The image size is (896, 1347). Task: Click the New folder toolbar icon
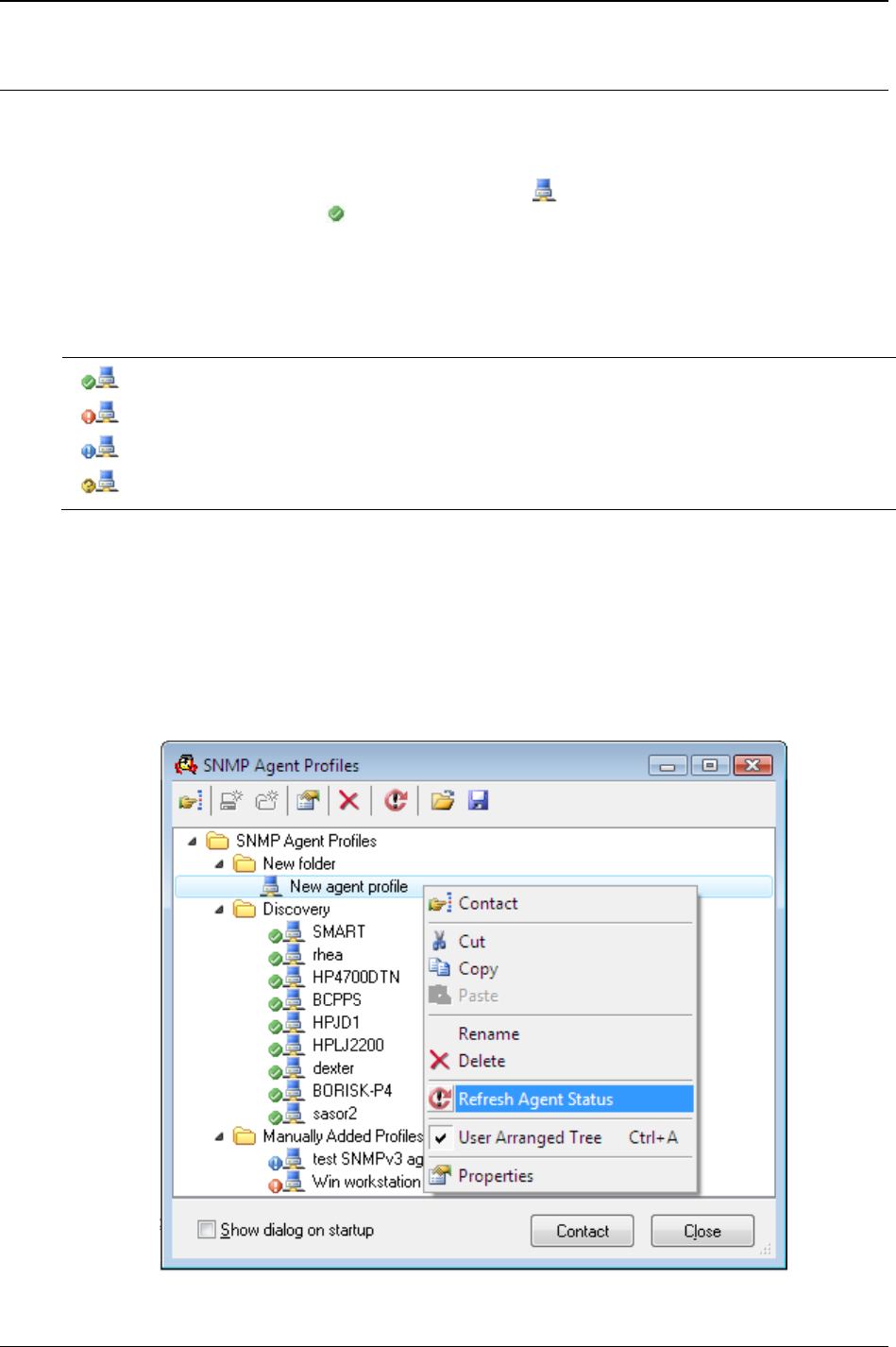(x=267, y=801)
